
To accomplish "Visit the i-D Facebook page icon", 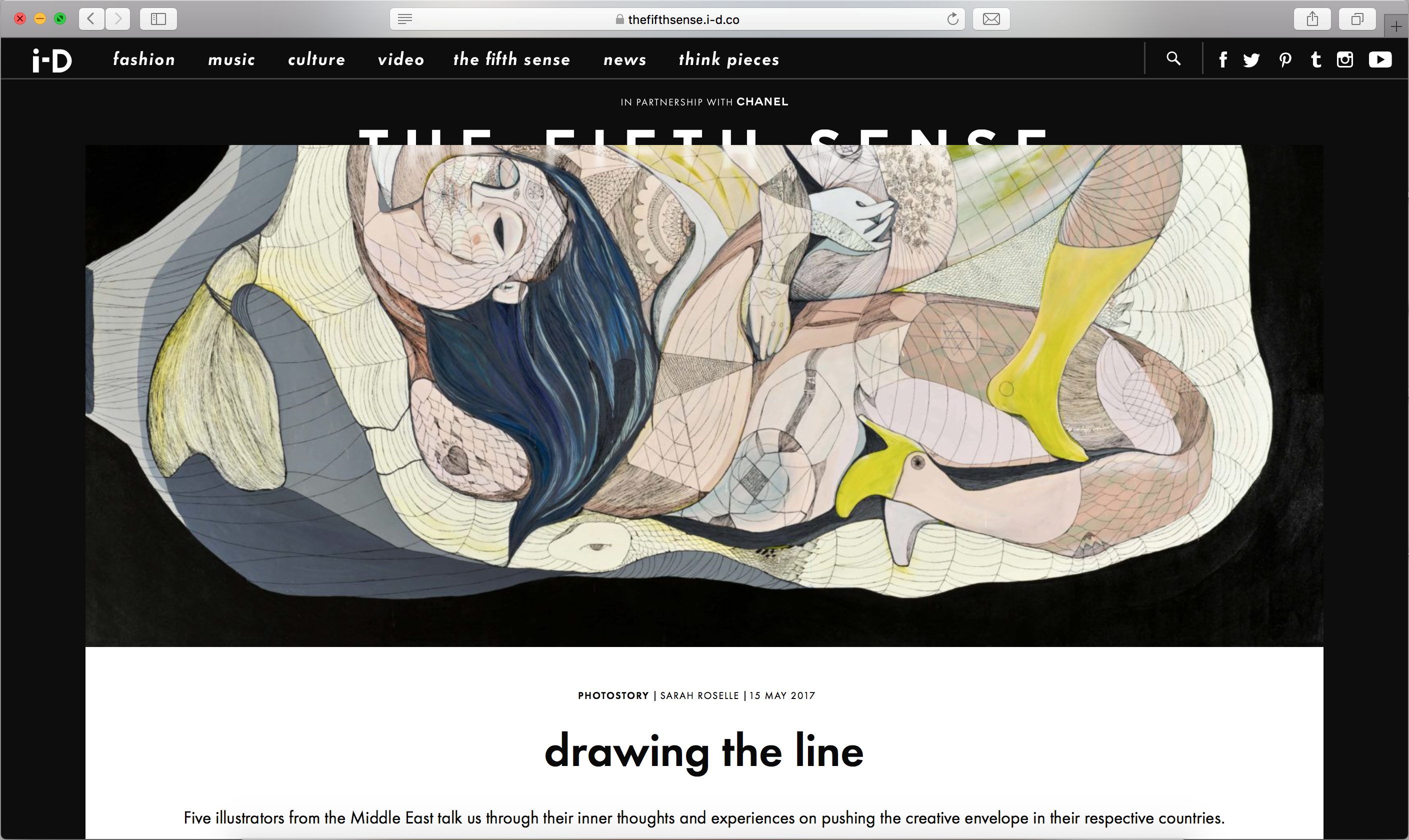I will [x=1223, y=59].
